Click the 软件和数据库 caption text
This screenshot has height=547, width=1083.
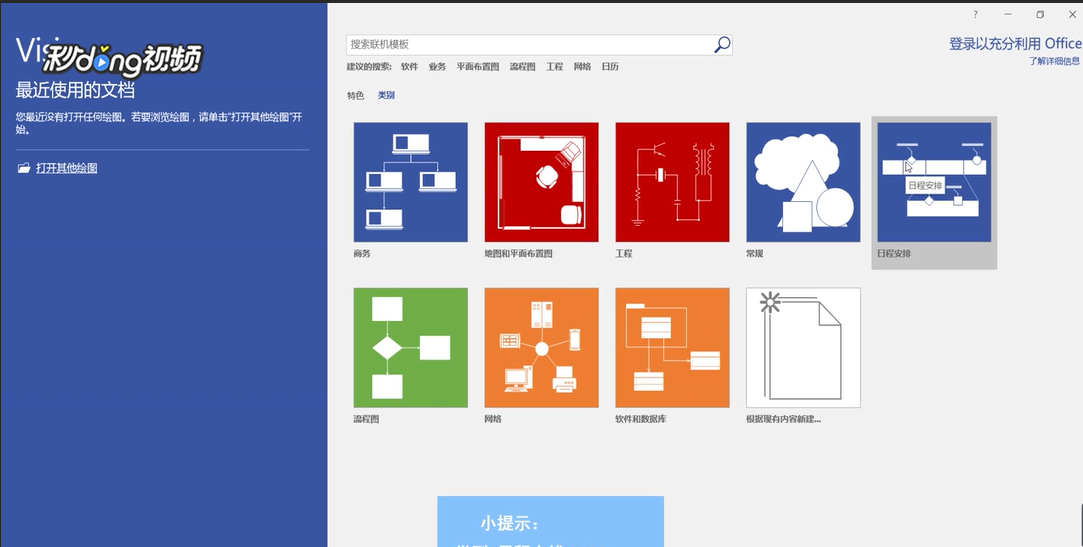pos(641,419)
